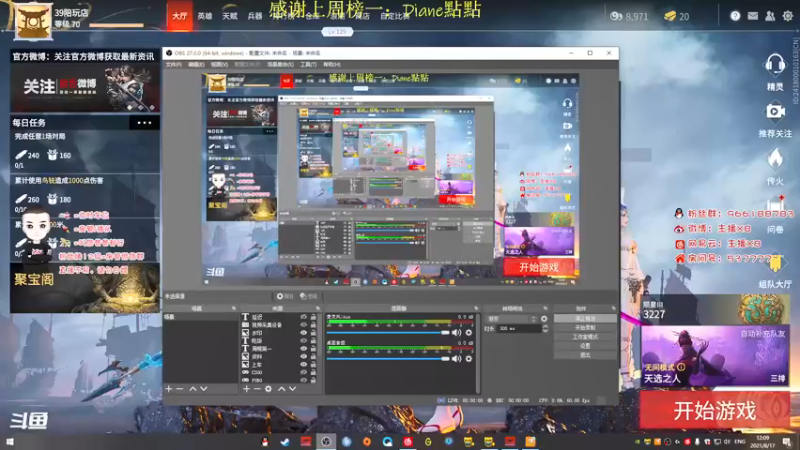The width and height of the screenshot is (800, 450).
Task: Open source filters button in OBS
Action: tap(309, 296)
